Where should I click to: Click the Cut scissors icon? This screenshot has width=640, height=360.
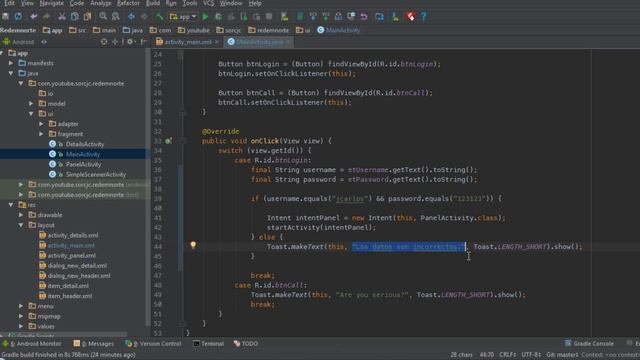[x=62, y=16]
